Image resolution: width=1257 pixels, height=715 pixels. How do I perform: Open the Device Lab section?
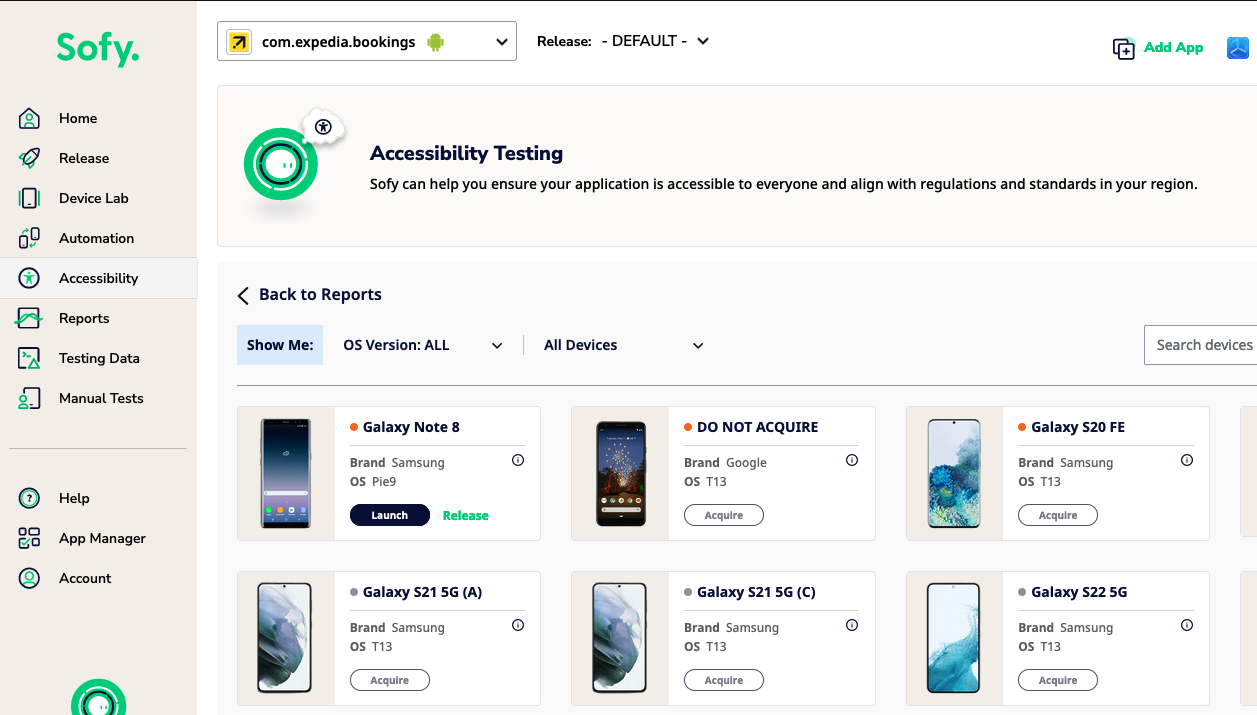[94, 198]
